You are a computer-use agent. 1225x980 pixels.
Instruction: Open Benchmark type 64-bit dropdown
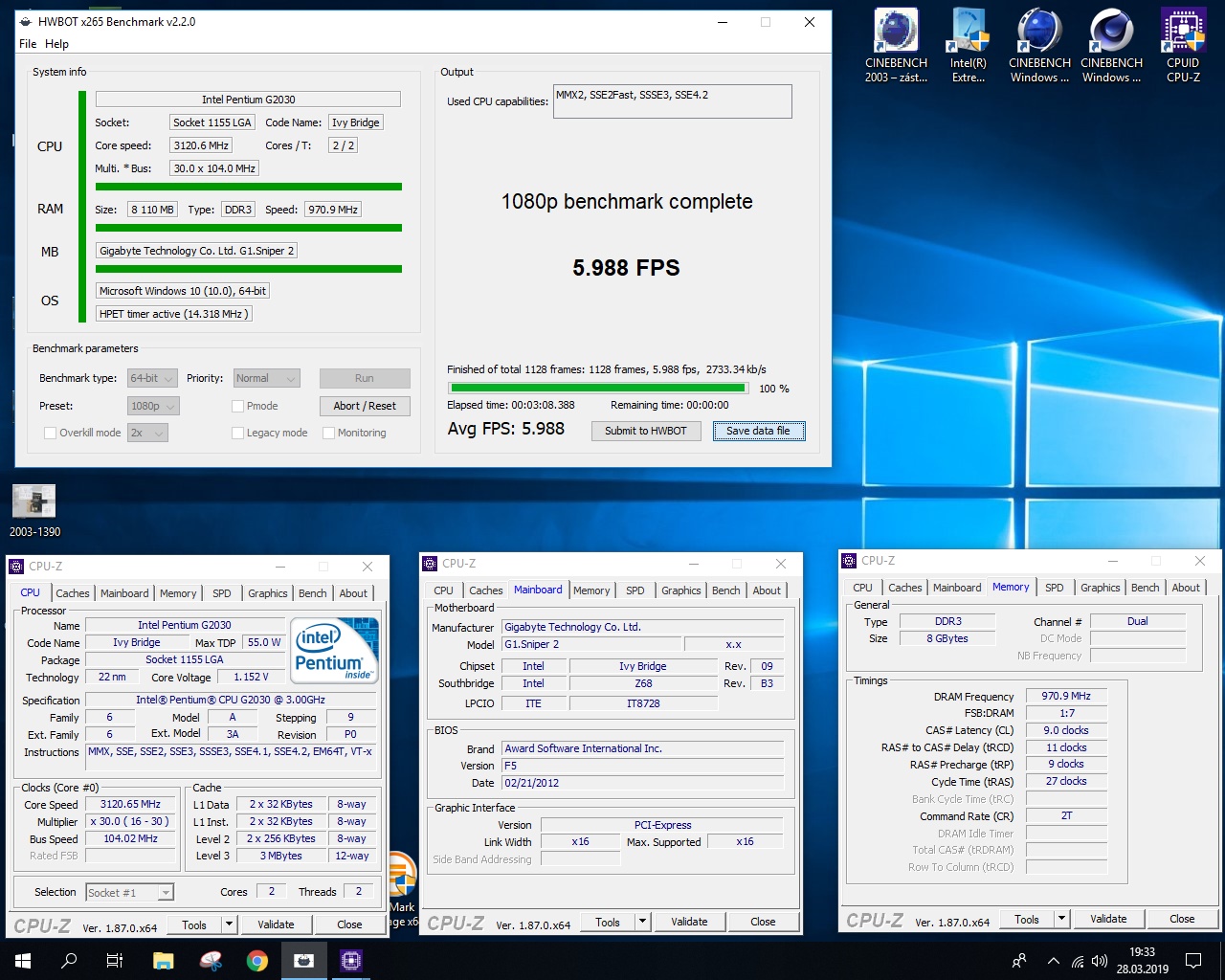pyautogui.click(x=153, y=379)
